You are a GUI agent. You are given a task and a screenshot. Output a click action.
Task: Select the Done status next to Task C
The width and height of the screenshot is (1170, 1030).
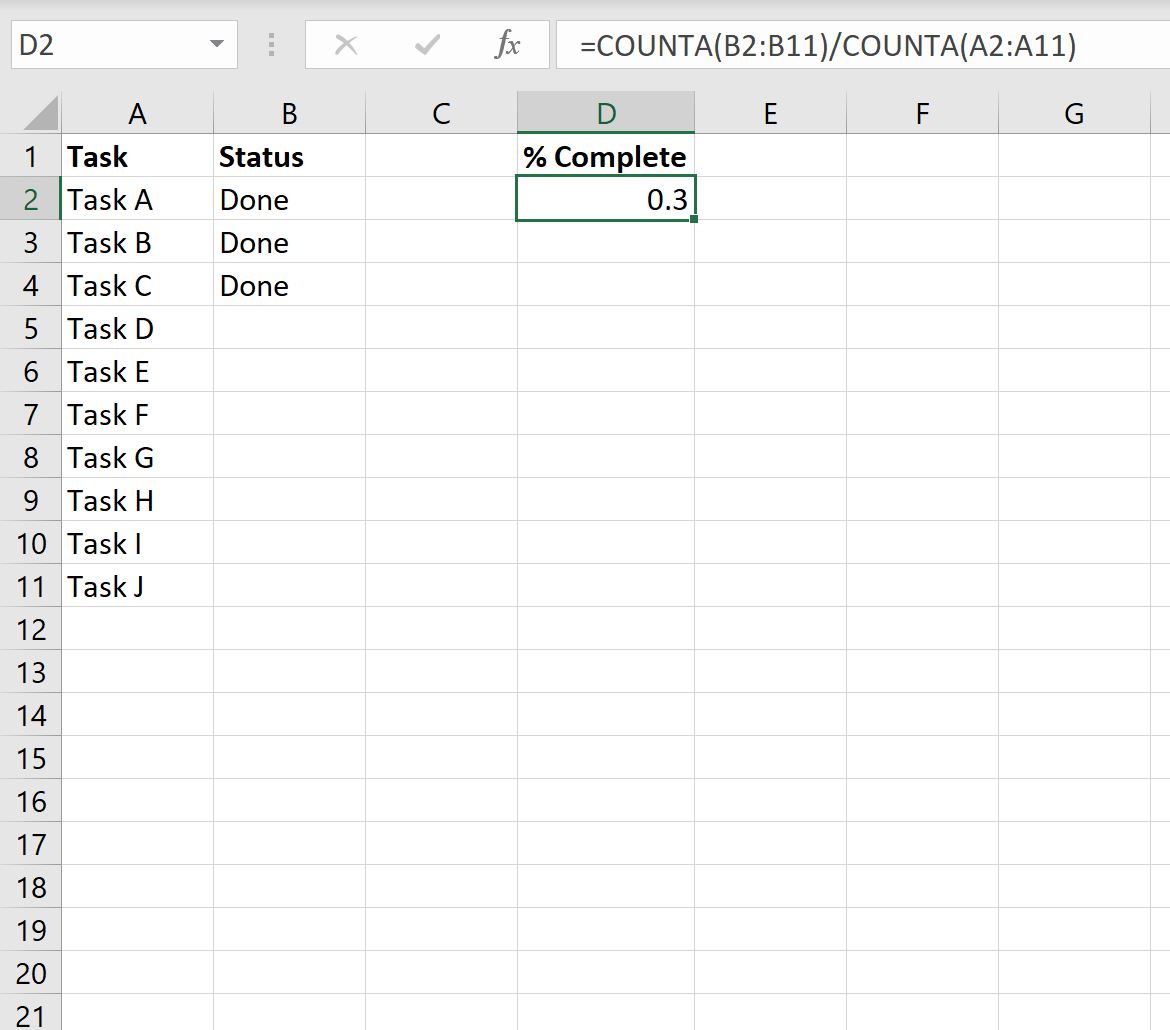(288, 285)
